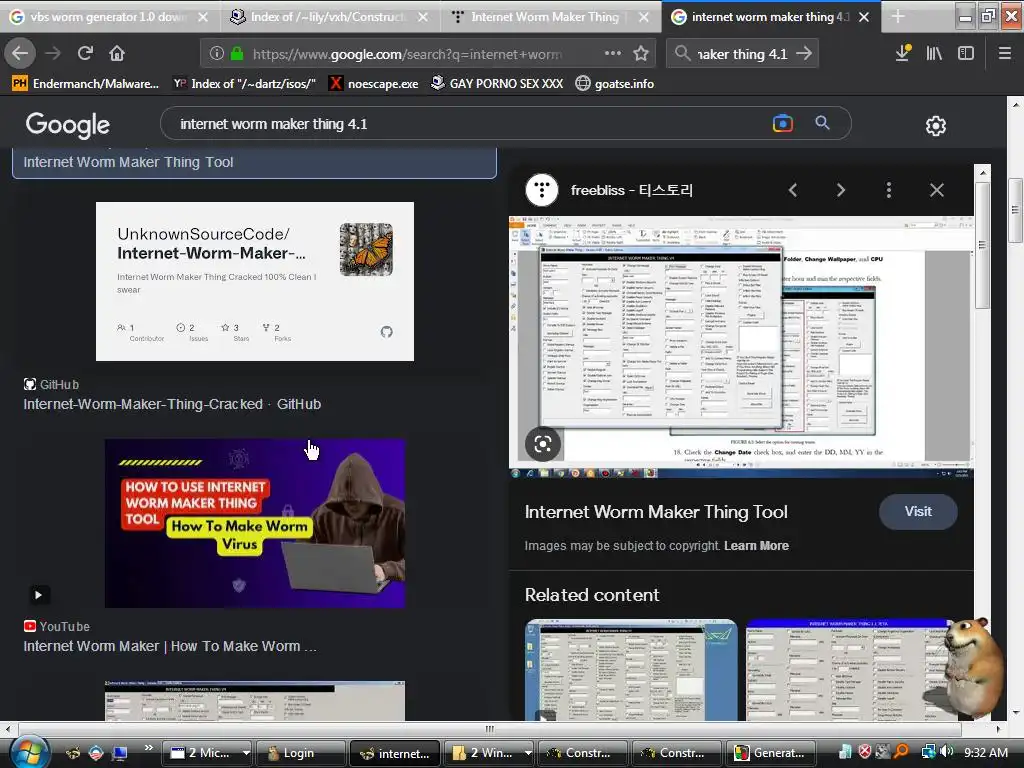The width and height of the screenshot is (1024, 768).
Task: Click the play icon below YouTube thumbnail
Action: click(x=38, y=595)
